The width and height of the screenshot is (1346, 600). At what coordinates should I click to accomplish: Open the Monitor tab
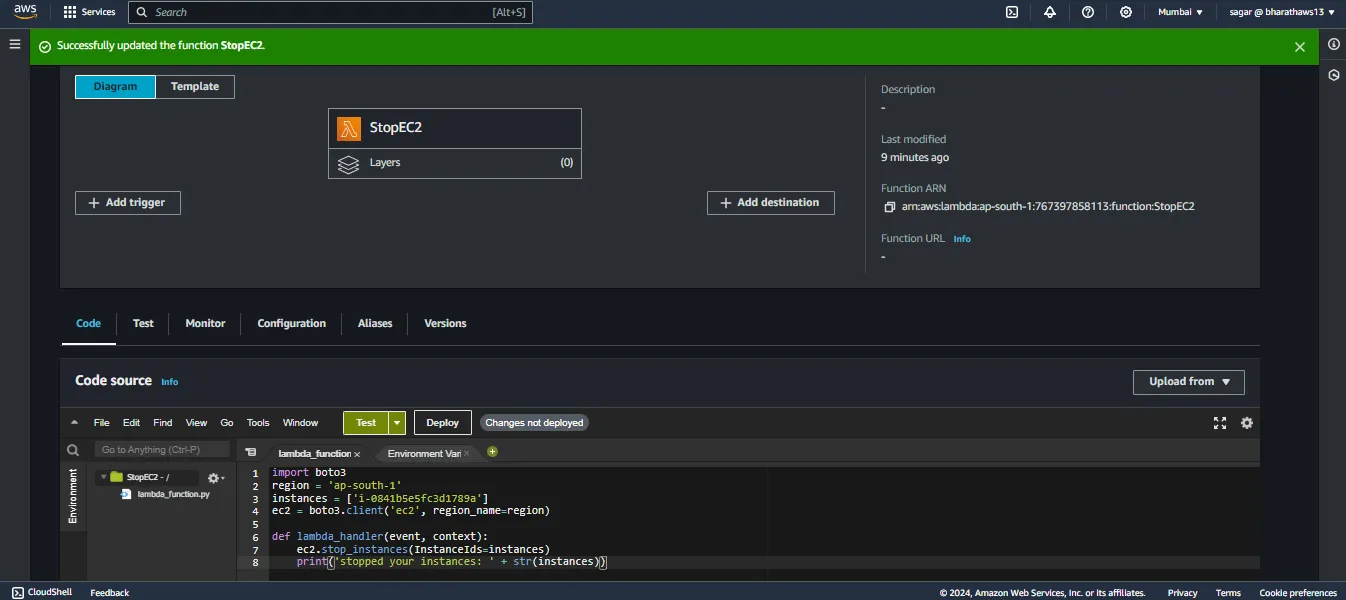[205, 323]
